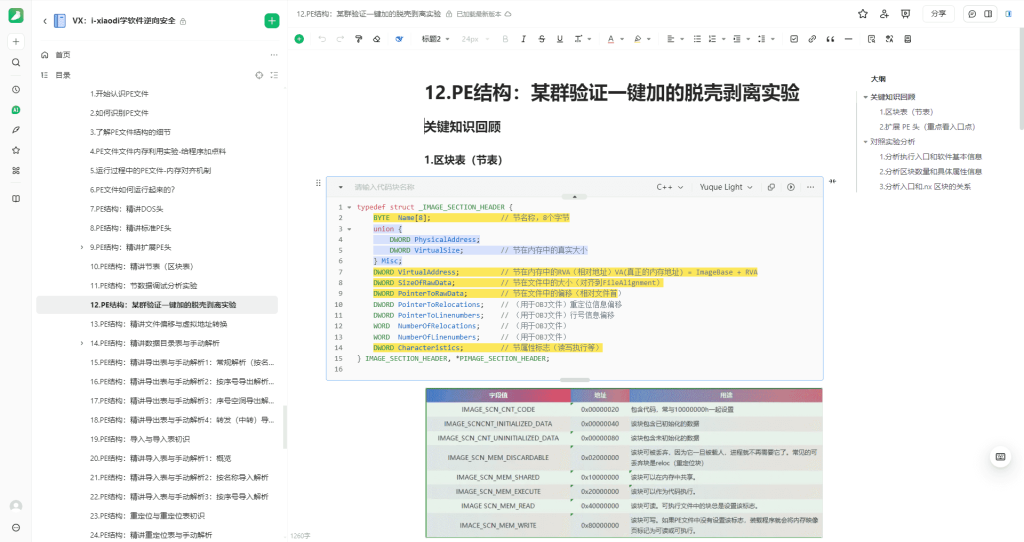Open the 标题2 heading style dropdown
Image resolution: width=1024 pixels, height=542 pixels.
tap(434, 39)
